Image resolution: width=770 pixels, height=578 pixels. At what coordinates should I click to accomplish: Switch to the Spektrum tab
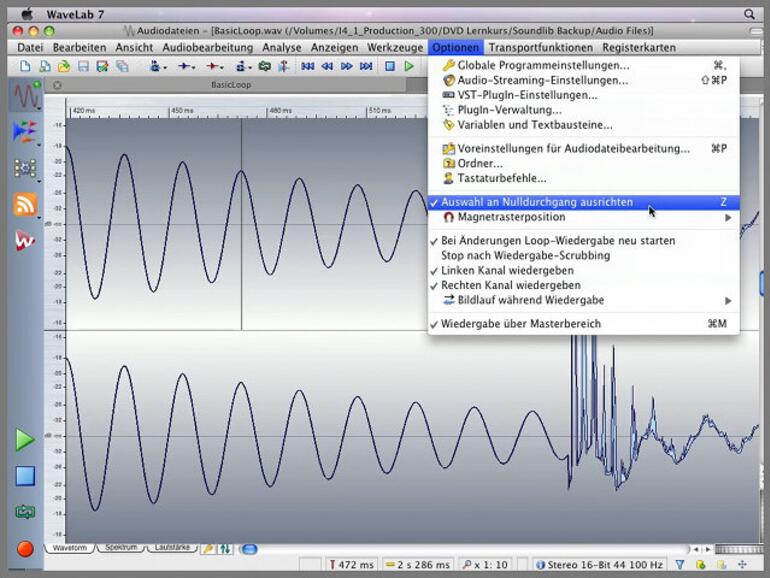[122, 548]
